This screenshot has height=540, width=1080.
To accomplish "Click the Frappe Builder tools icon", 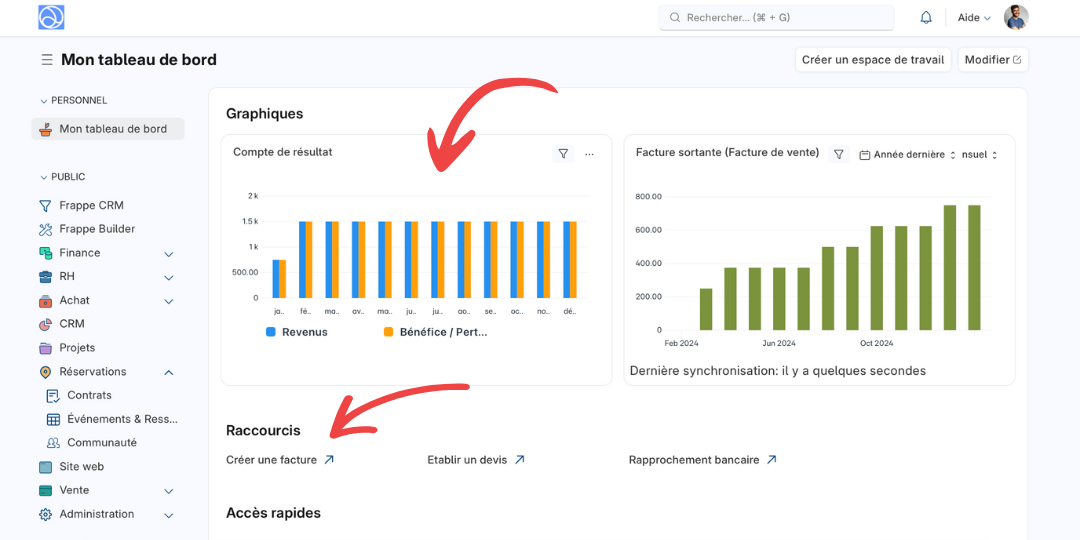I will [x=45, y=229].
